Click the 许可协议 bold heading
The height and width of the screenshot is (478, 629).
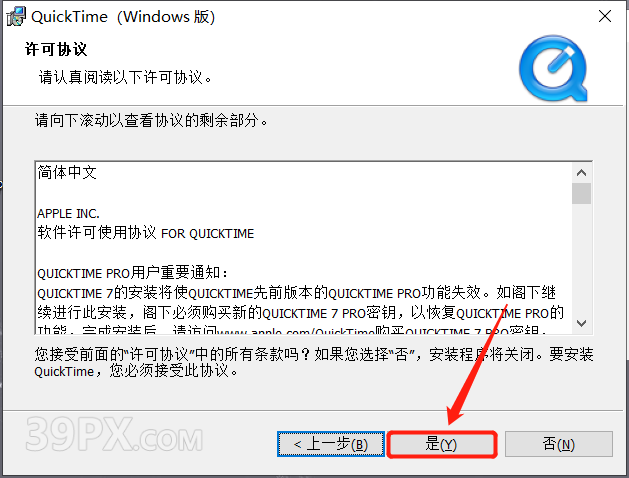coord(56,49)
